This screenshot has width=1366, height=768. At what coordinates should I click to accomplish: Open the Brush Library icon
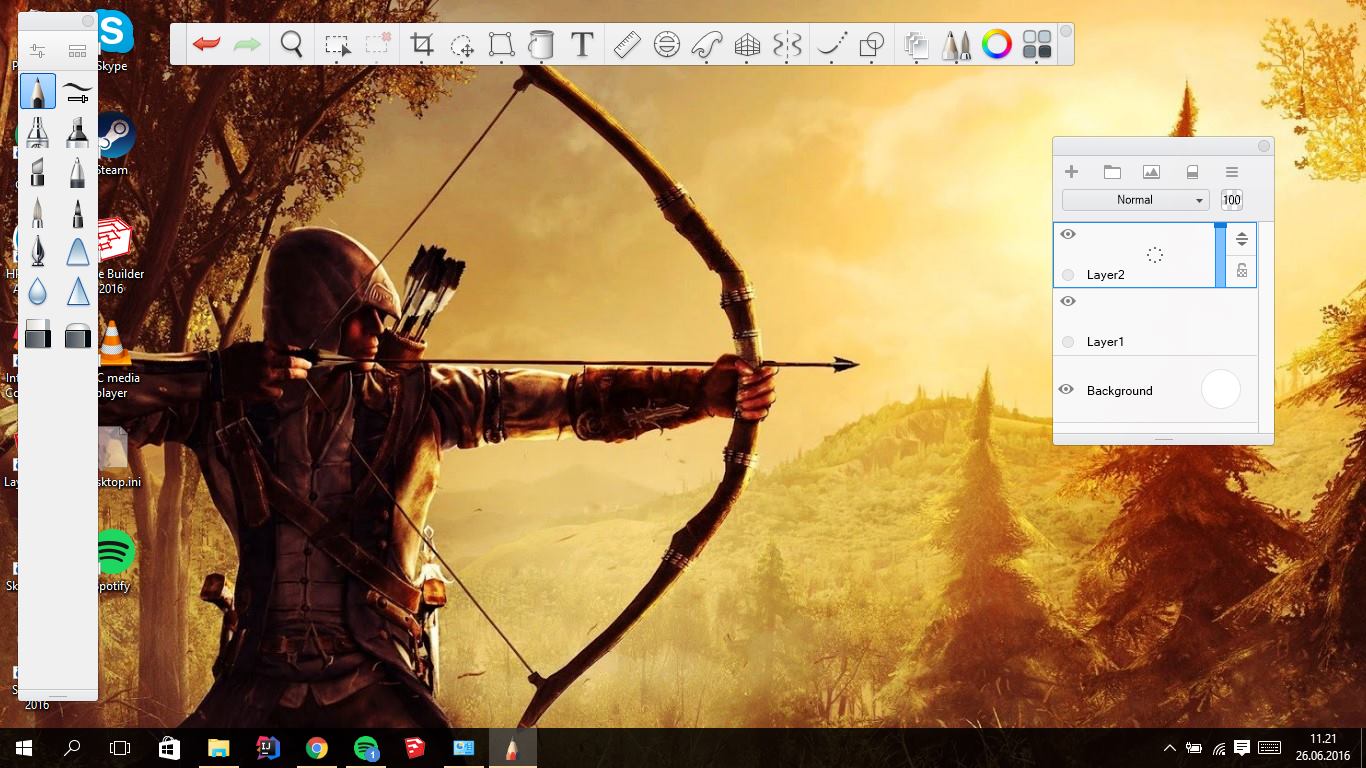click(x=77, y=50)
